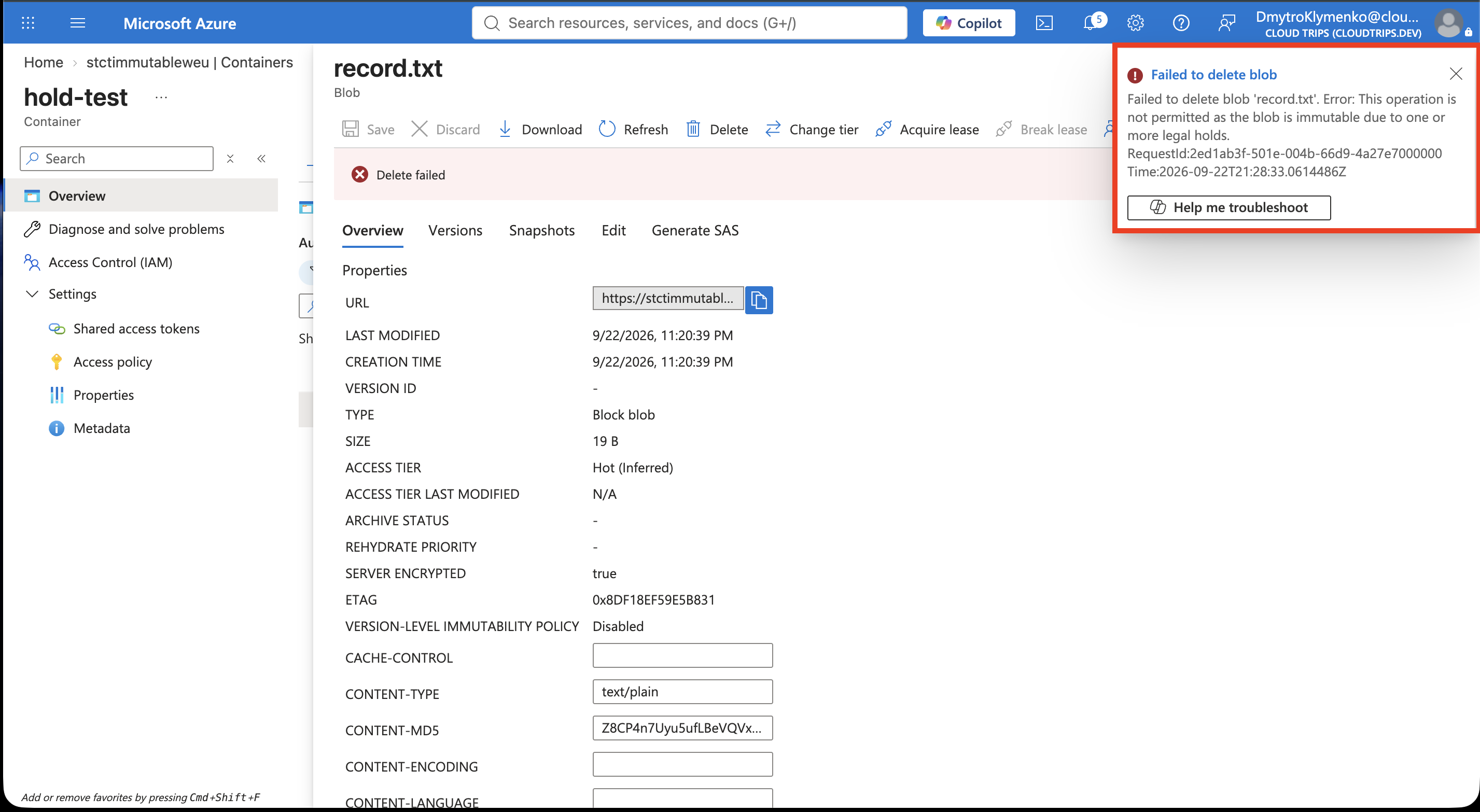Copy the blob URL to clipboard
This screenshot has height=812, width=1480.
759,300
